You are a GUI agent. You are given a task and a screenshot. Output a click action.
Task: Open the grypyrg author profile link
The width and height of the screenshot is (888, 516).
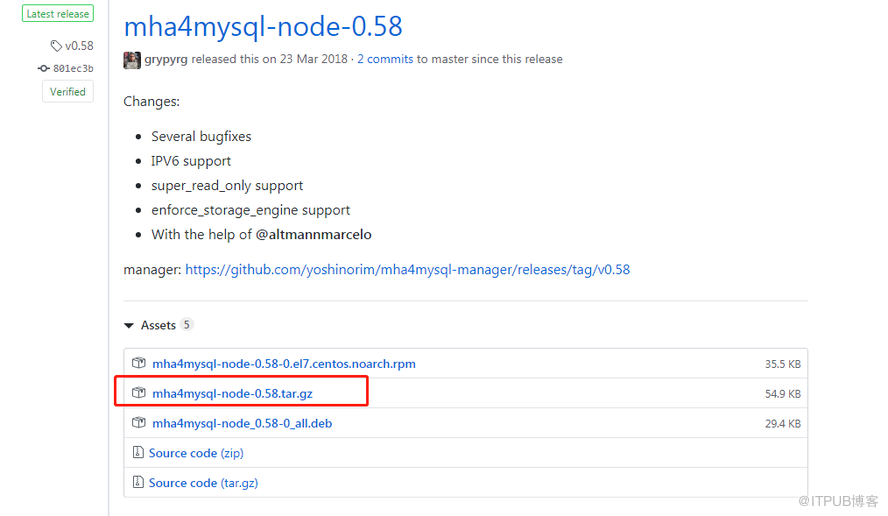166,59
